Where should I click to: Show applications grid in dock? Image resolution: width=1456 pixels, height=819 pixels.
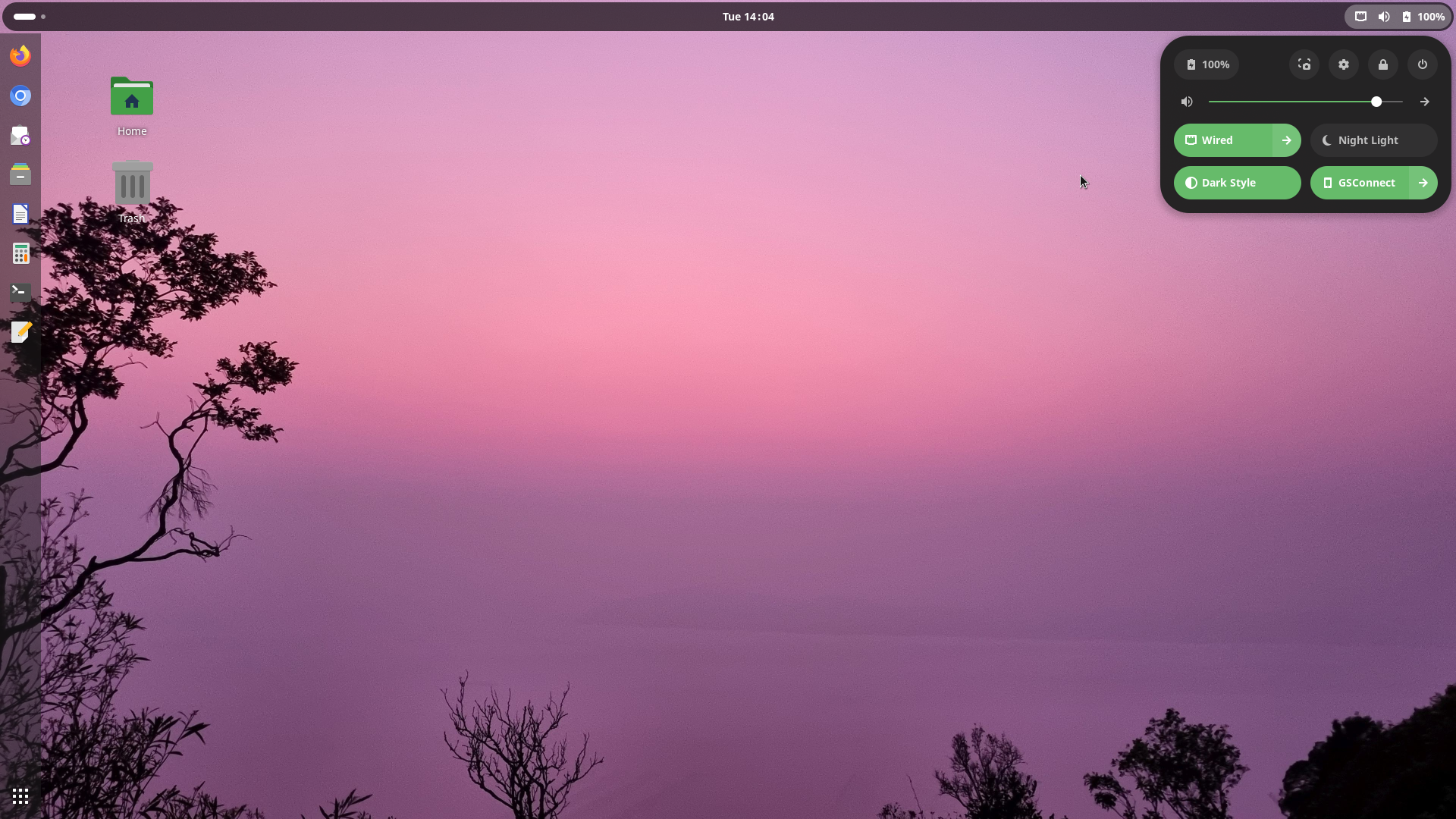[x=20, y=796]
